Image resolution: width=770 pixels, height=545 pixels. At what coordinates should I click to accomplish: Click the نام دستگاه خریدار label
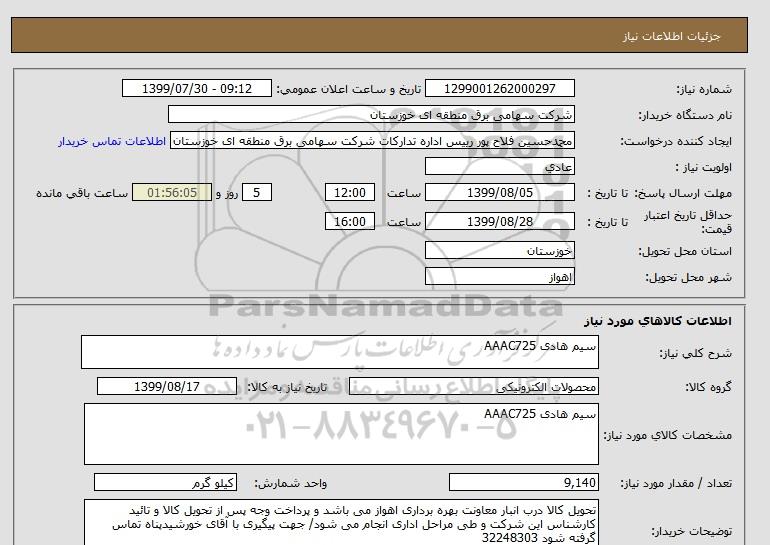pos(685,115)
